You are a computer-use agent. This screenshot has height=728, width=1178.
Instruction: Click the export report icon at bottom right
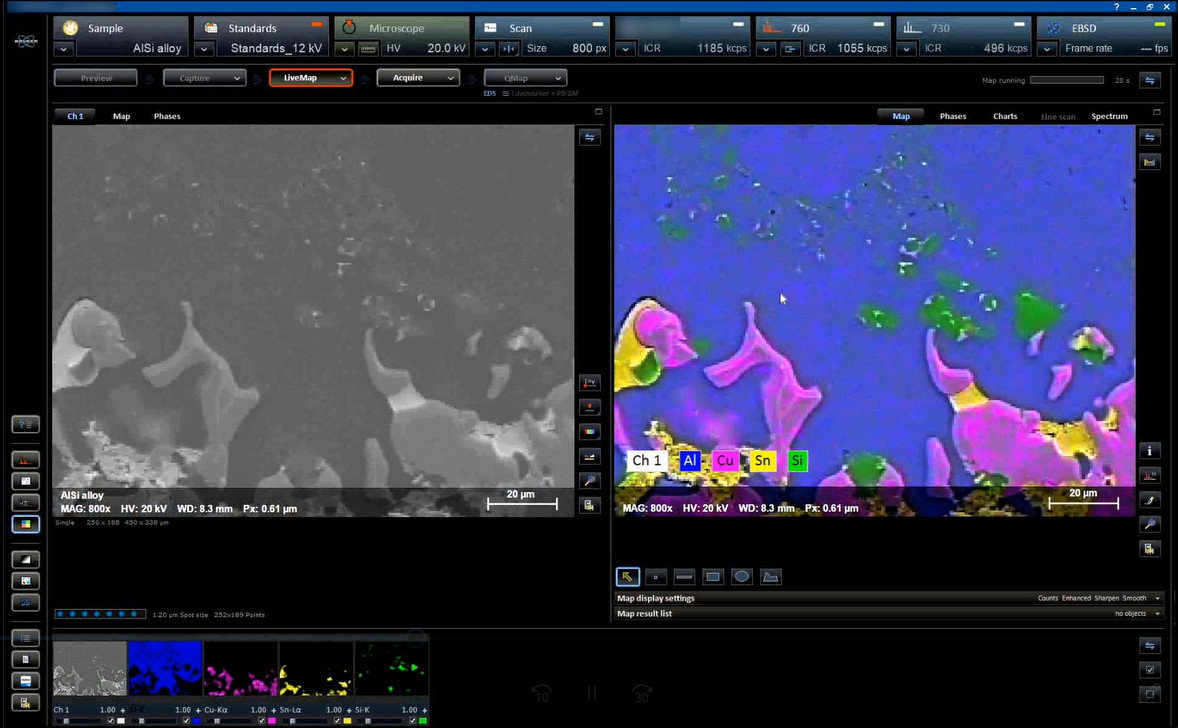pos(1149,548)
